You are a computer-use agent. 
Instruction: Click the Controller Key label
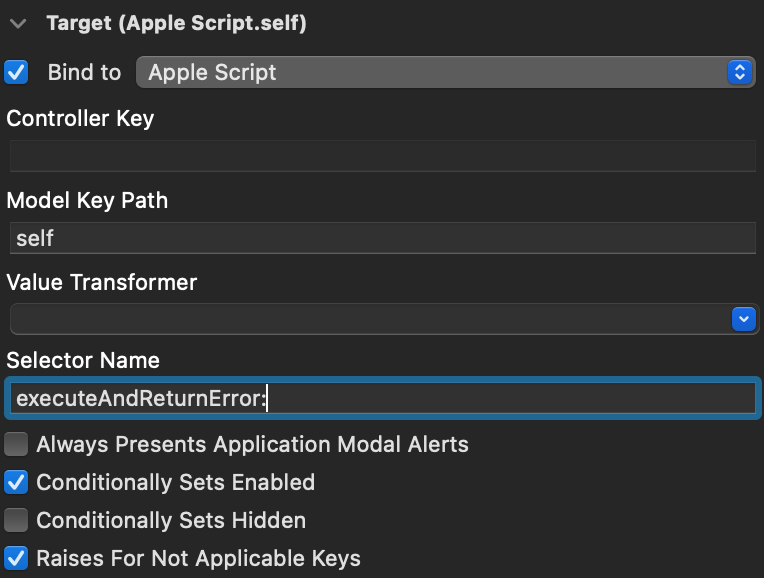point(80,118)
